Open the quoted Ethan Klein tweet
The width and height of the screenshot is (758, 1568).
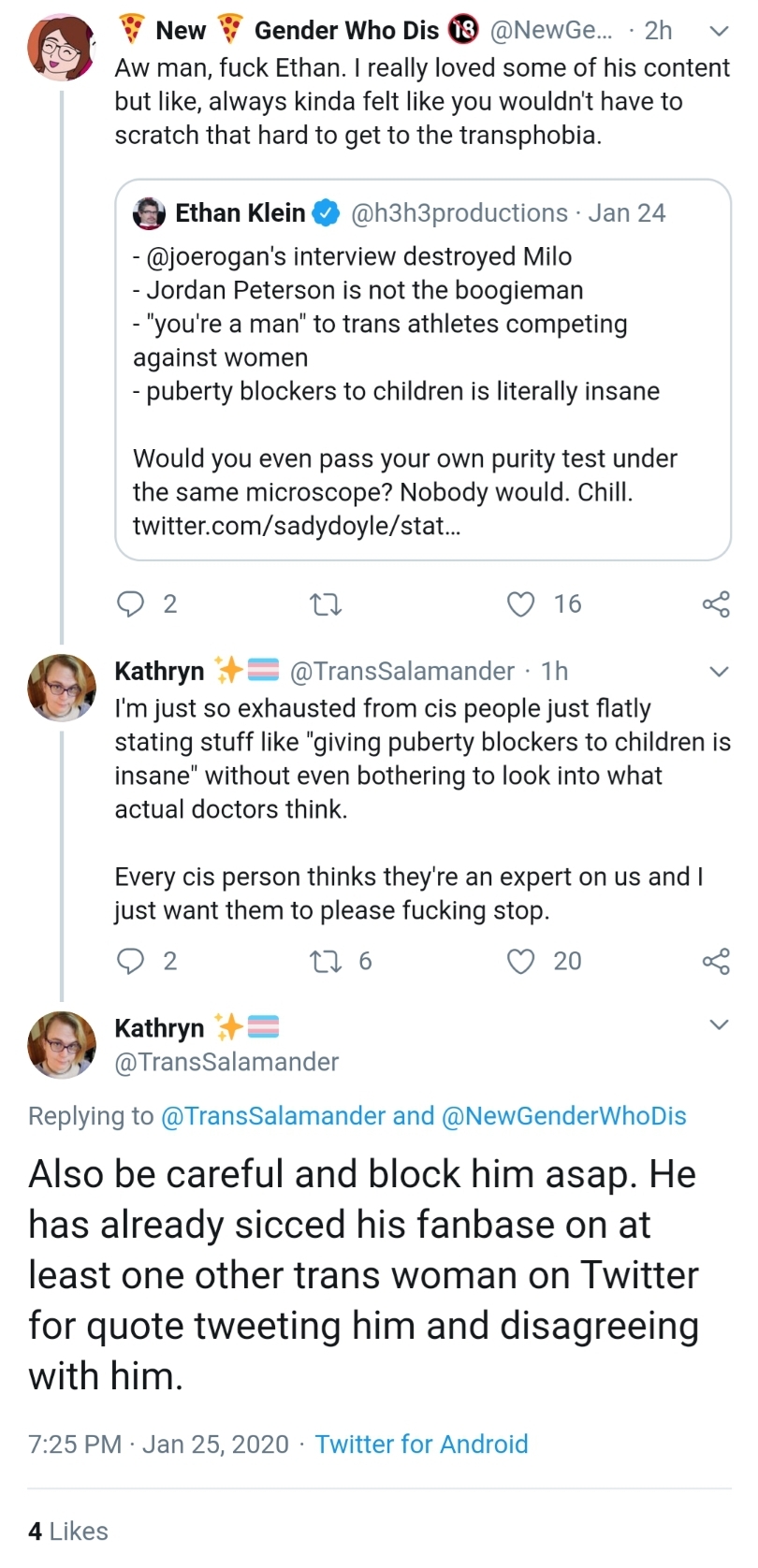click(423, 370)
